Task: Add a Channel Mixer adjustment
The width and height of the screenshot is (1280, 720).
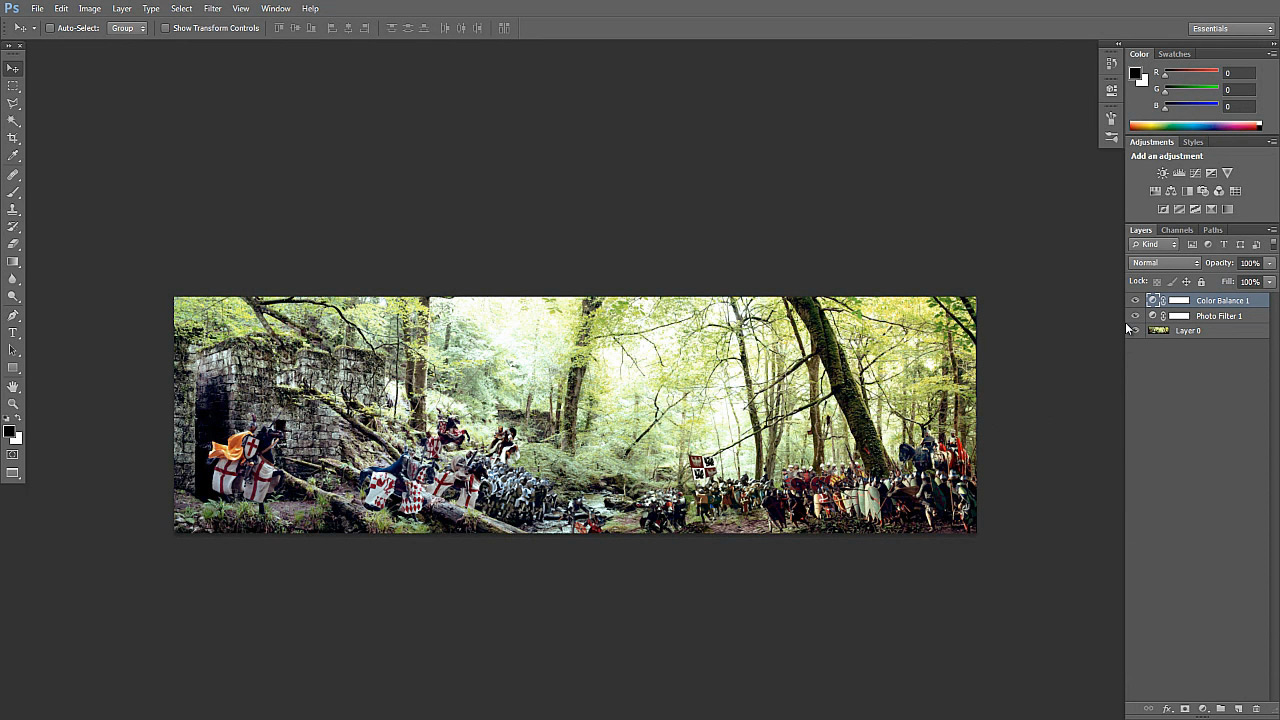Action: [x=1219, y=191]
